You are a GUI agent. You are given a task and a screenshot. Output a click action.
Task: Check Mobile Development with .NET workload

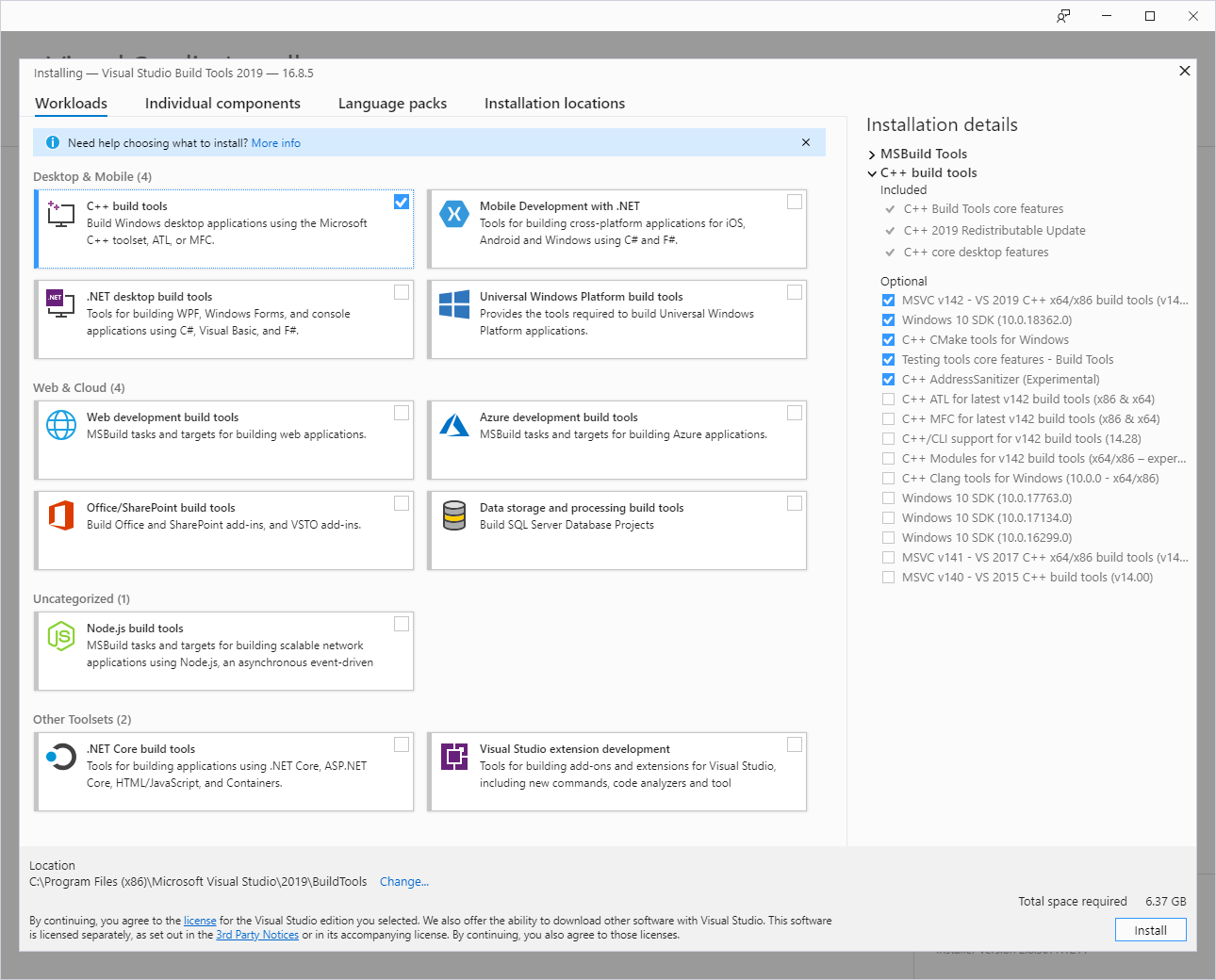tap(795, 202)
